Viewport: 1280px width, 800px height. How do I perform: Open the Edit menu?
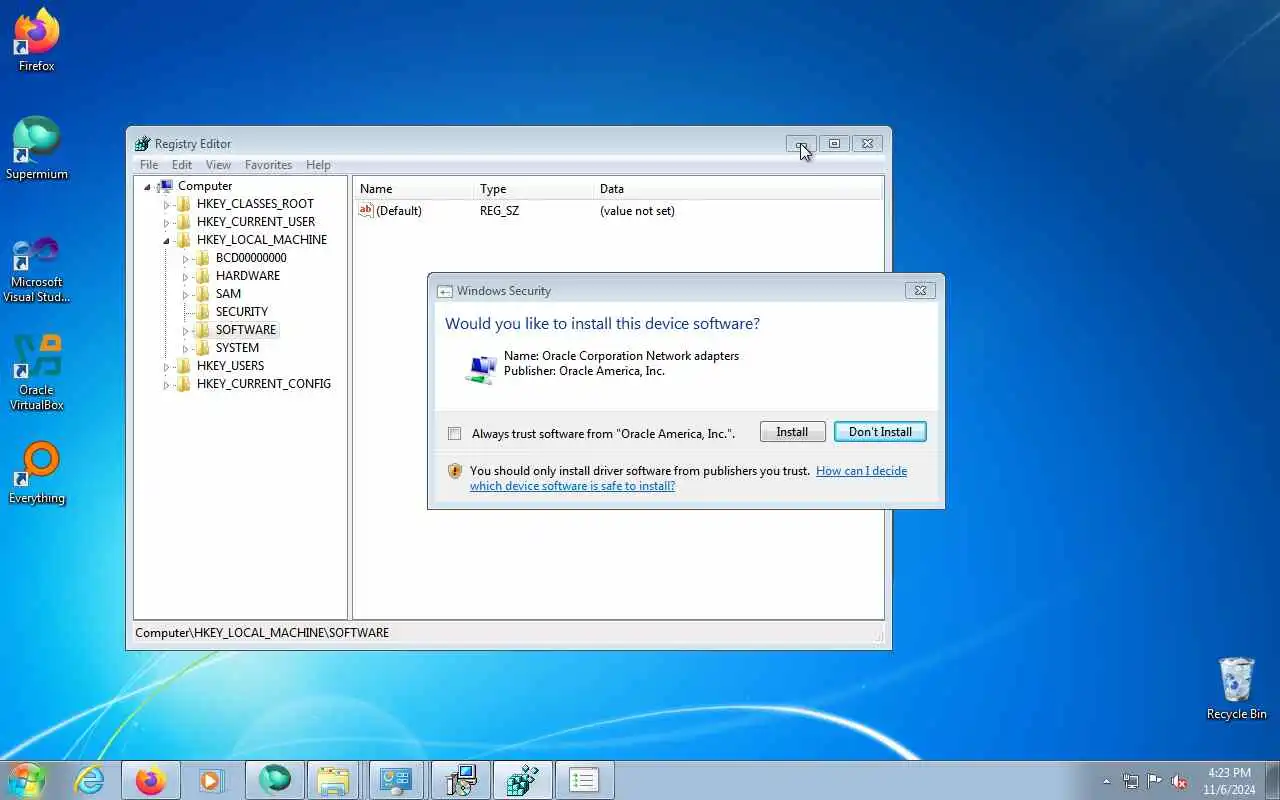(182, 165)
